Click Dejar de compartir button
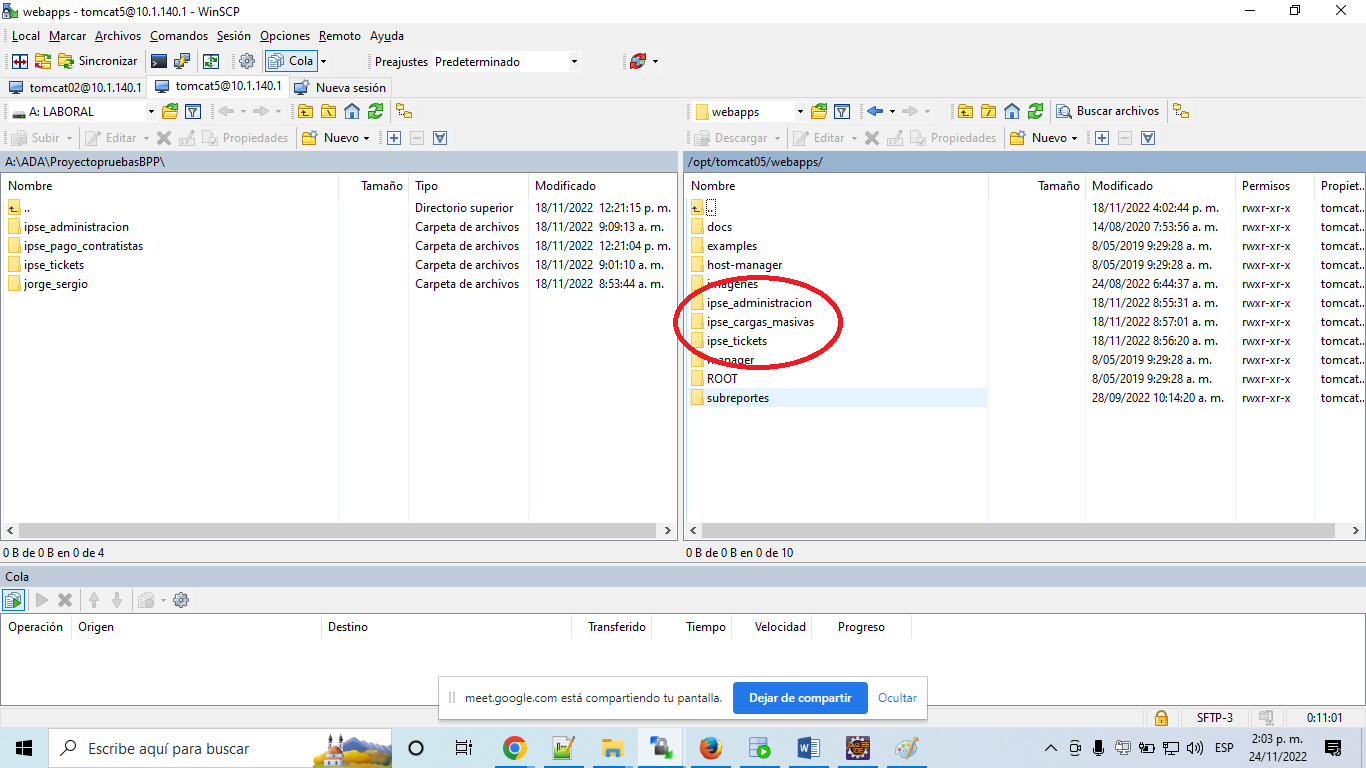This screenshot has height=768, width=1366. (x=799, y=698)
